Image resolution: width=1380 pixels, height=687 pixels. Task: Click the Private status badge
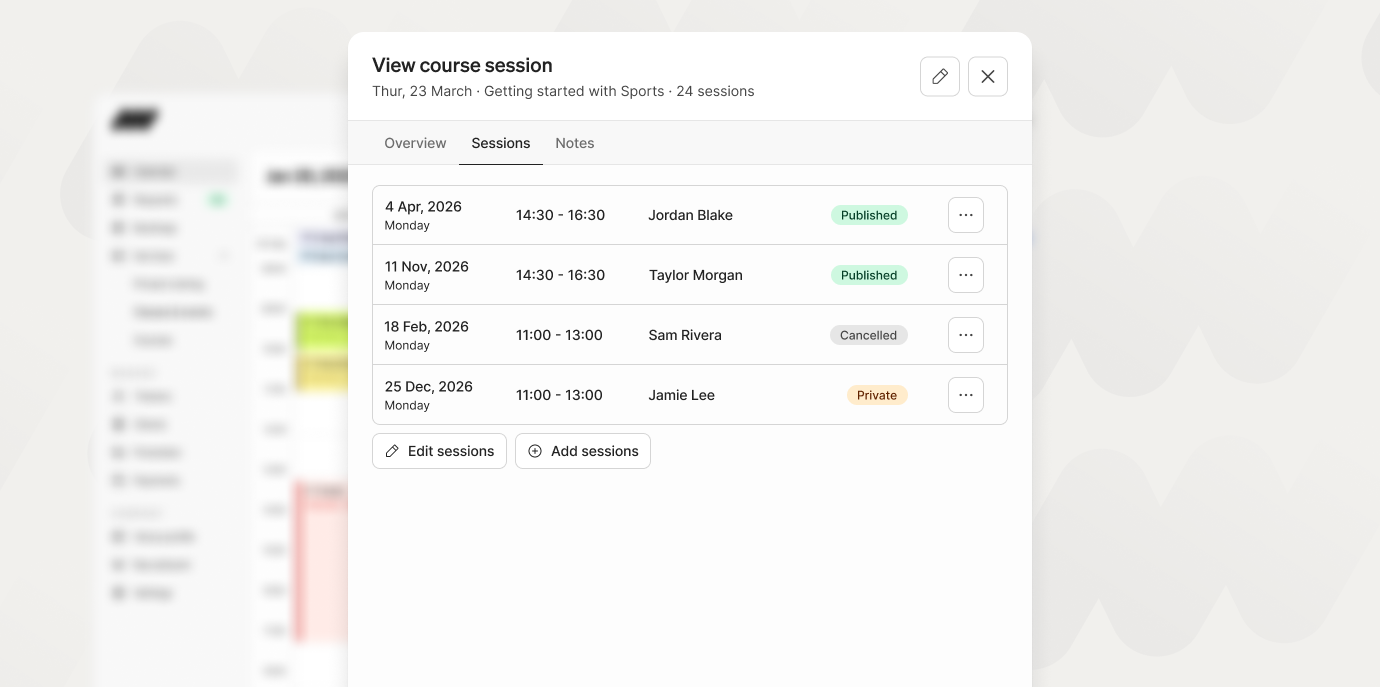tap(877, 395)
